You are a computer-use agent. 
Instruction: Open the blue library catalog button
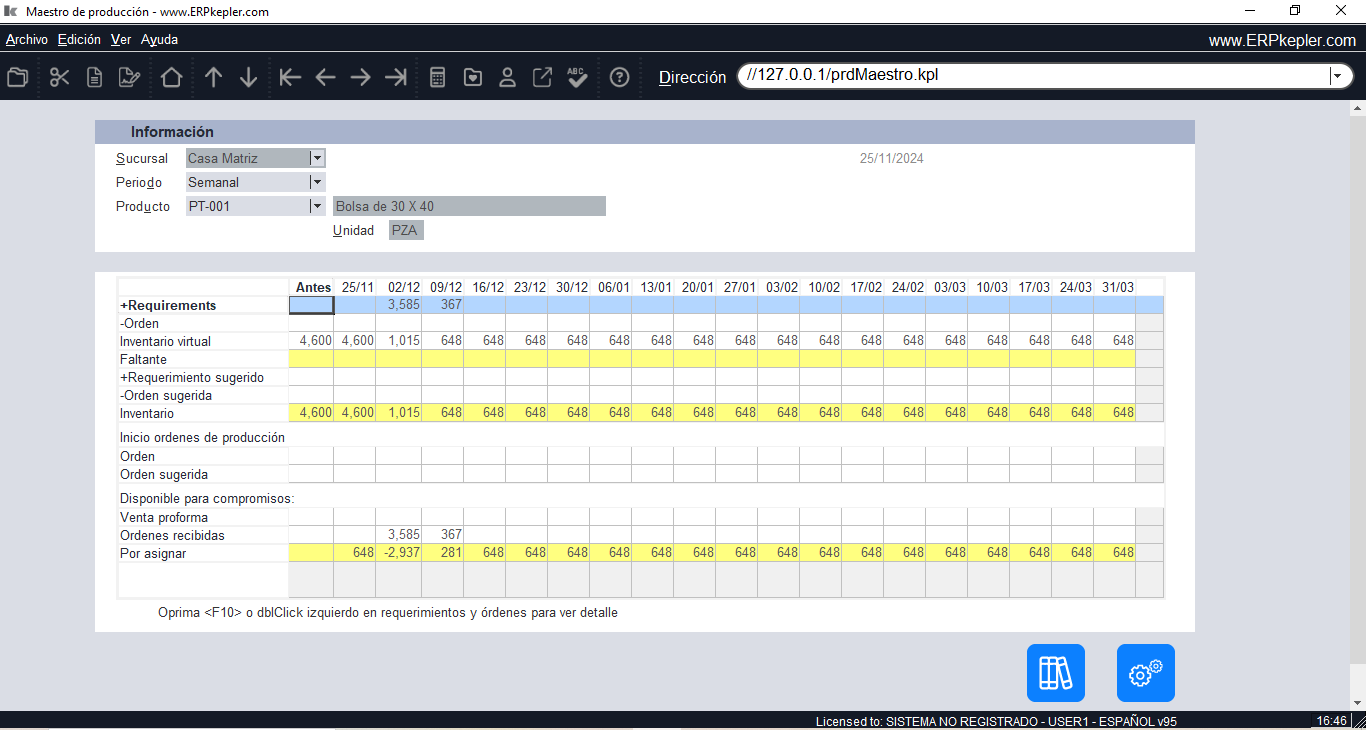1055,673
